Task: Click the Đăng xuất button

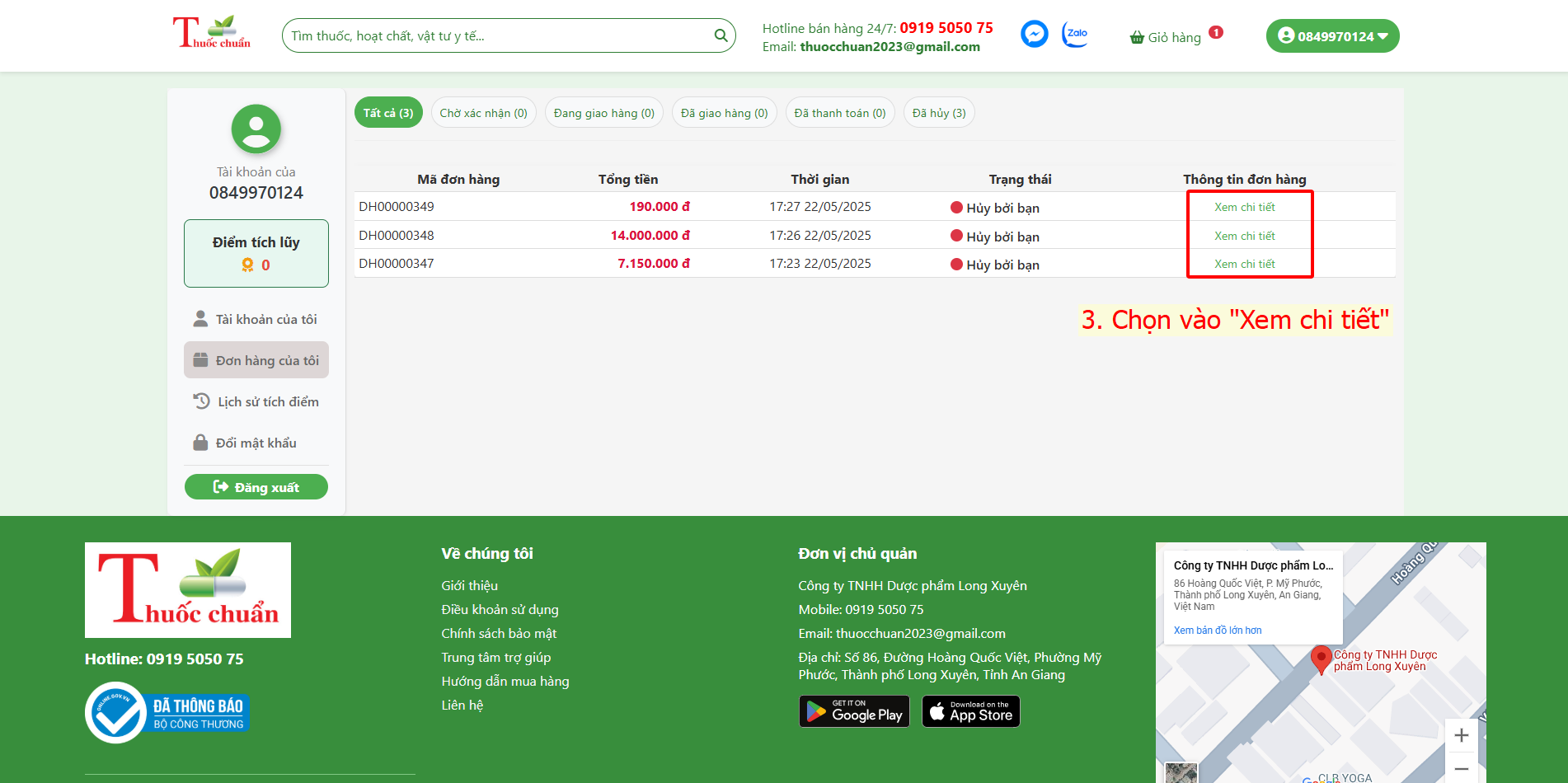Action: pos(256,487)
